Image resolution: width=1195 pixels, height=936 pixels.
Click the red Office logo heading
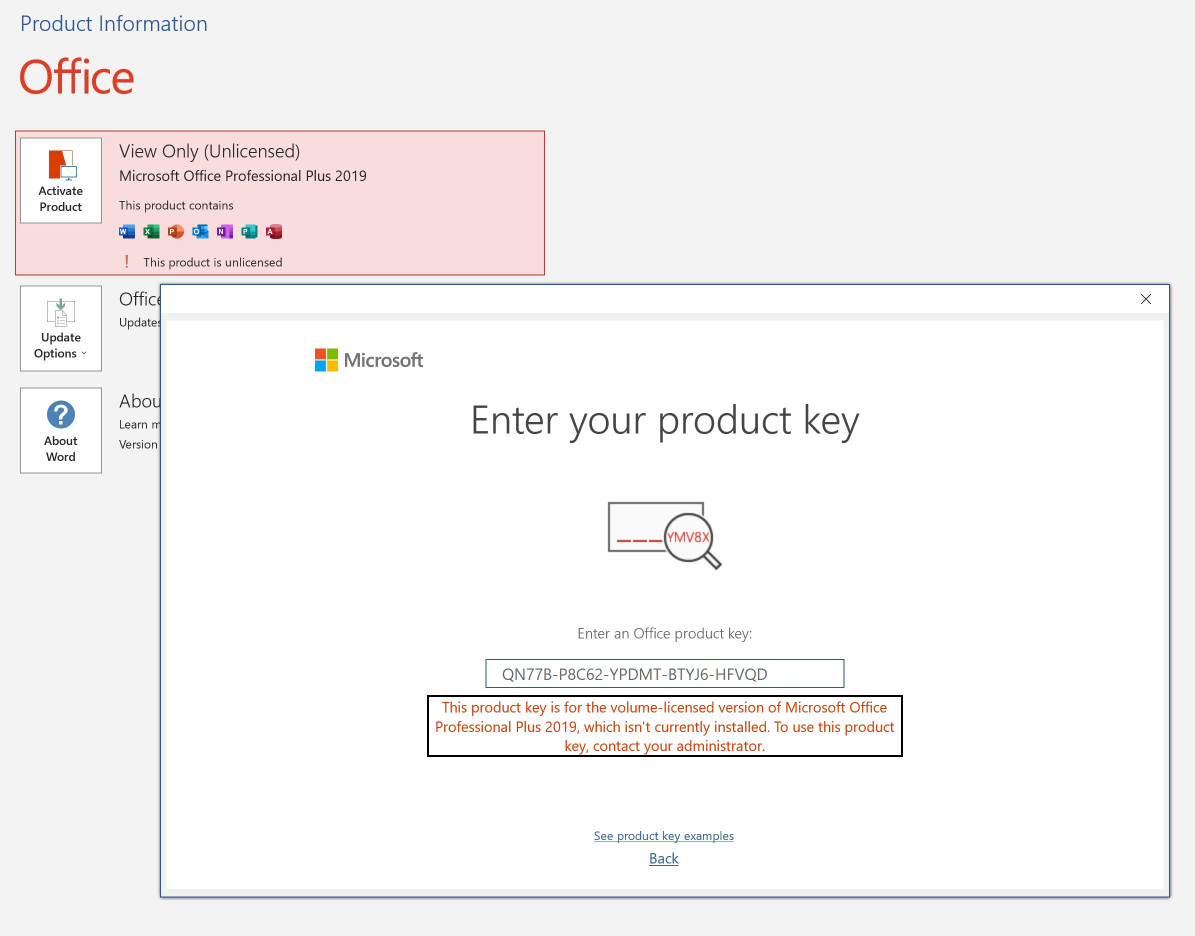coord(76,77)
